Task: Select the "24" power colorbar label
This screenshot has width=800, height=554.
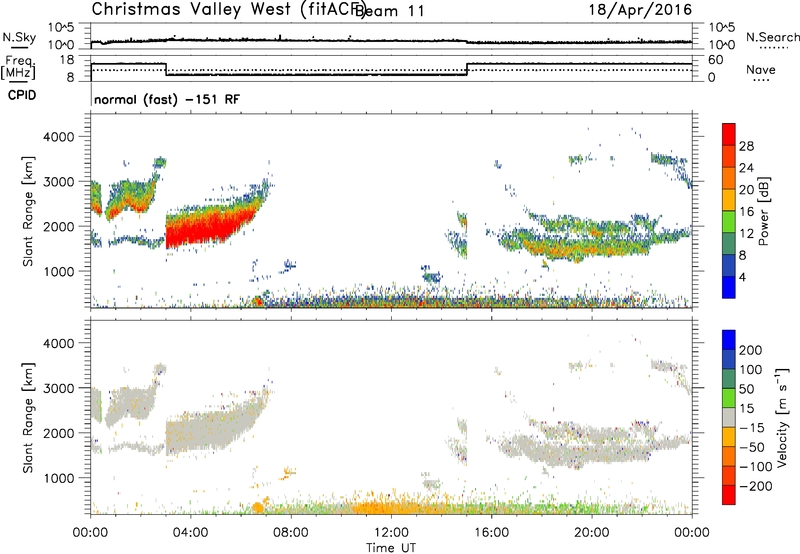Action: pos(746,168)
